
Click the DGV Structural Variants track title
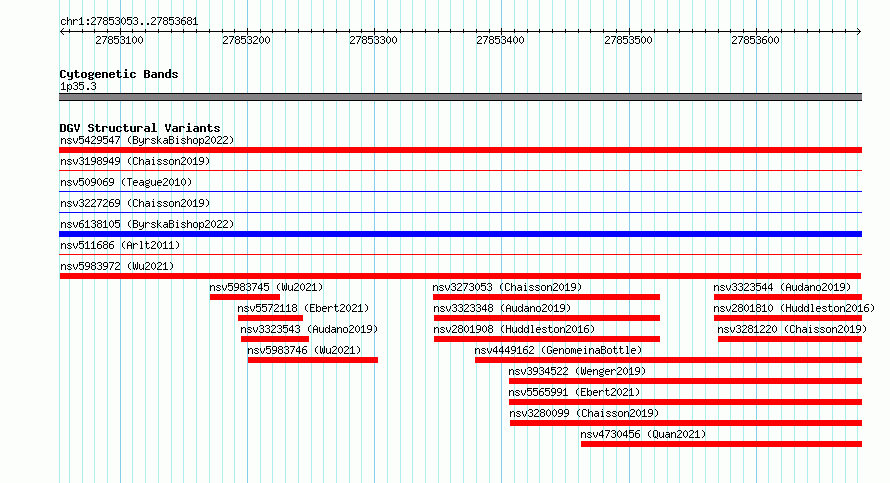tap(140, 128)
